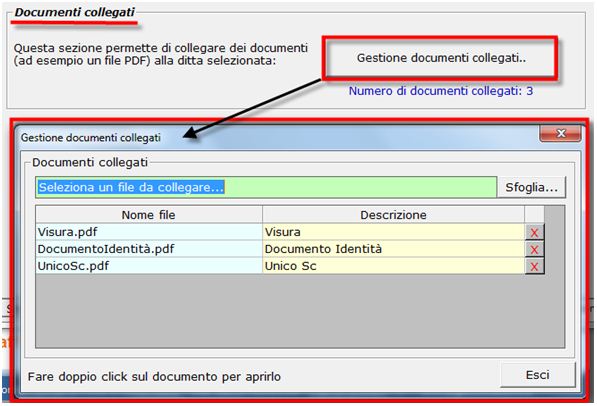597x406 pixels.
Task: Delete the Visura.pdf row with red X
Action: 534,232
